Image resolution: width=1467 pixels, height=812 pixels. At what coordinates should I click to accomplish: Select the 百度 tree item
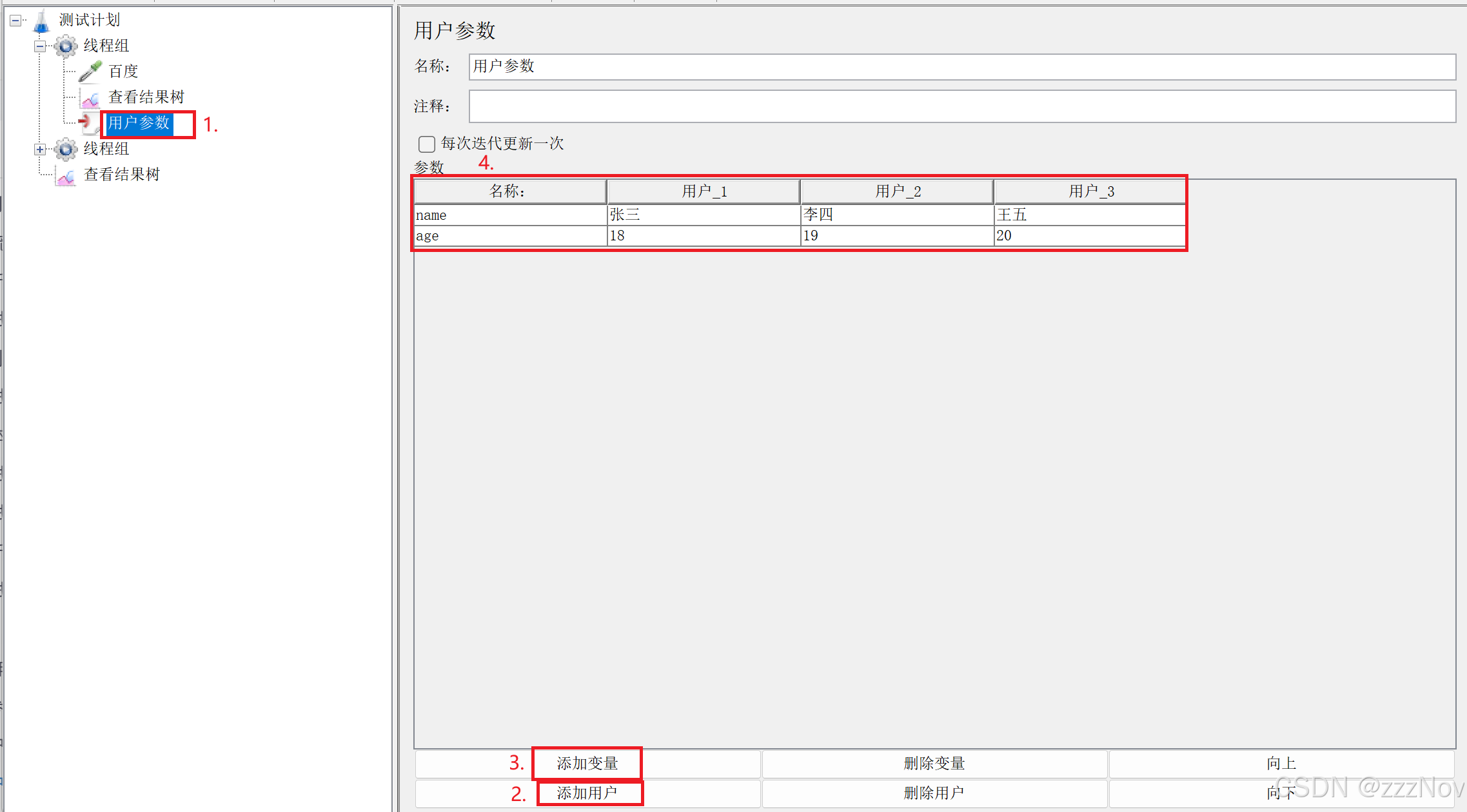click(x=123, y=72)
